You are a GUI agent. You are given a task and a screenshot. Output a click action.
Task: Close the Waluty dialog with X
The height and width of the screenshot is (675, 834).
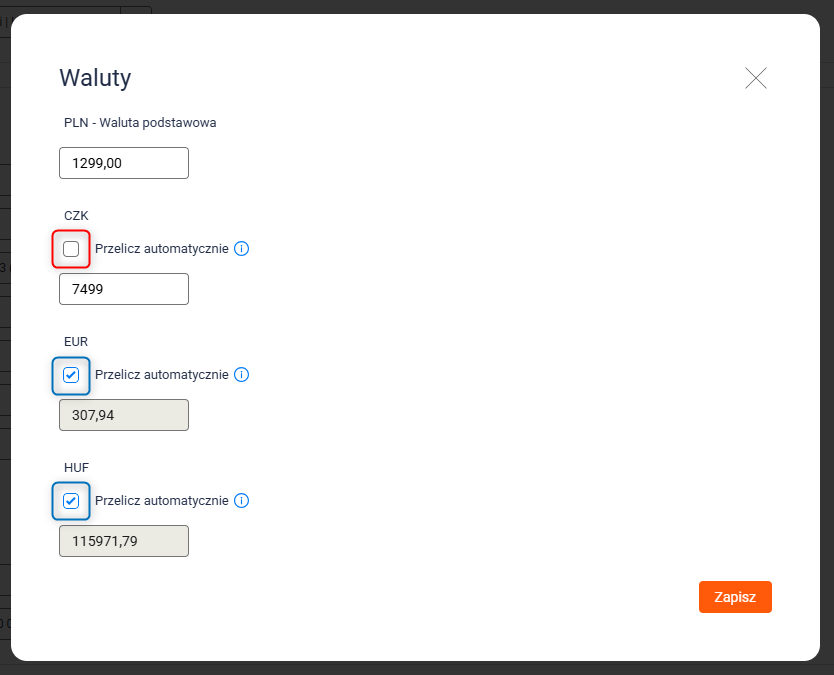tap(756, 78)
